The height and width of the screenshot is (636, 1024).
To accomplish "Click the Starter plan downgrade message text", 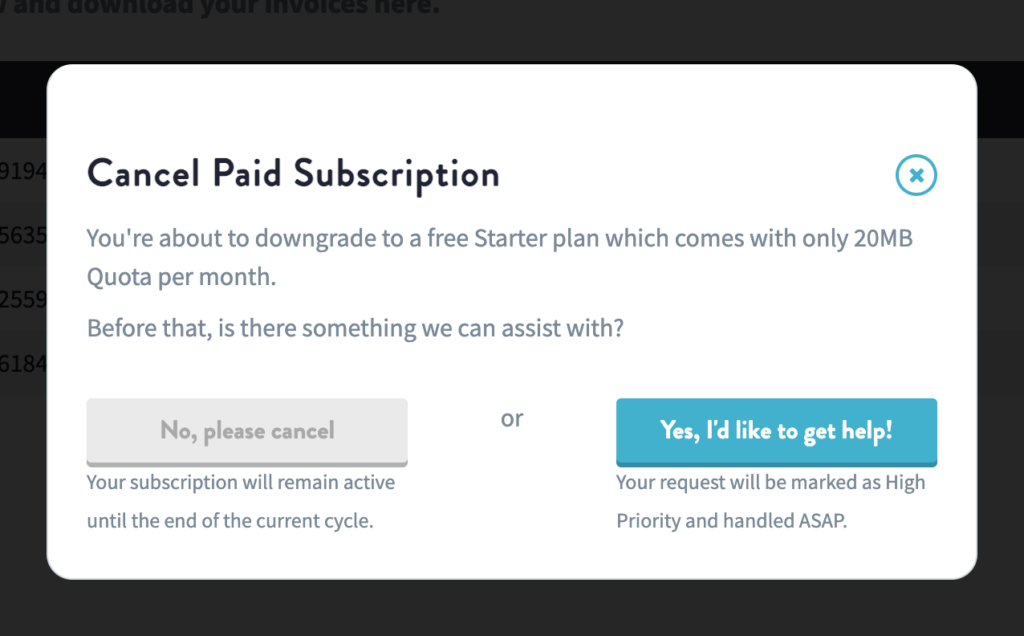I will pyautogui.click(x=500, y=257).
